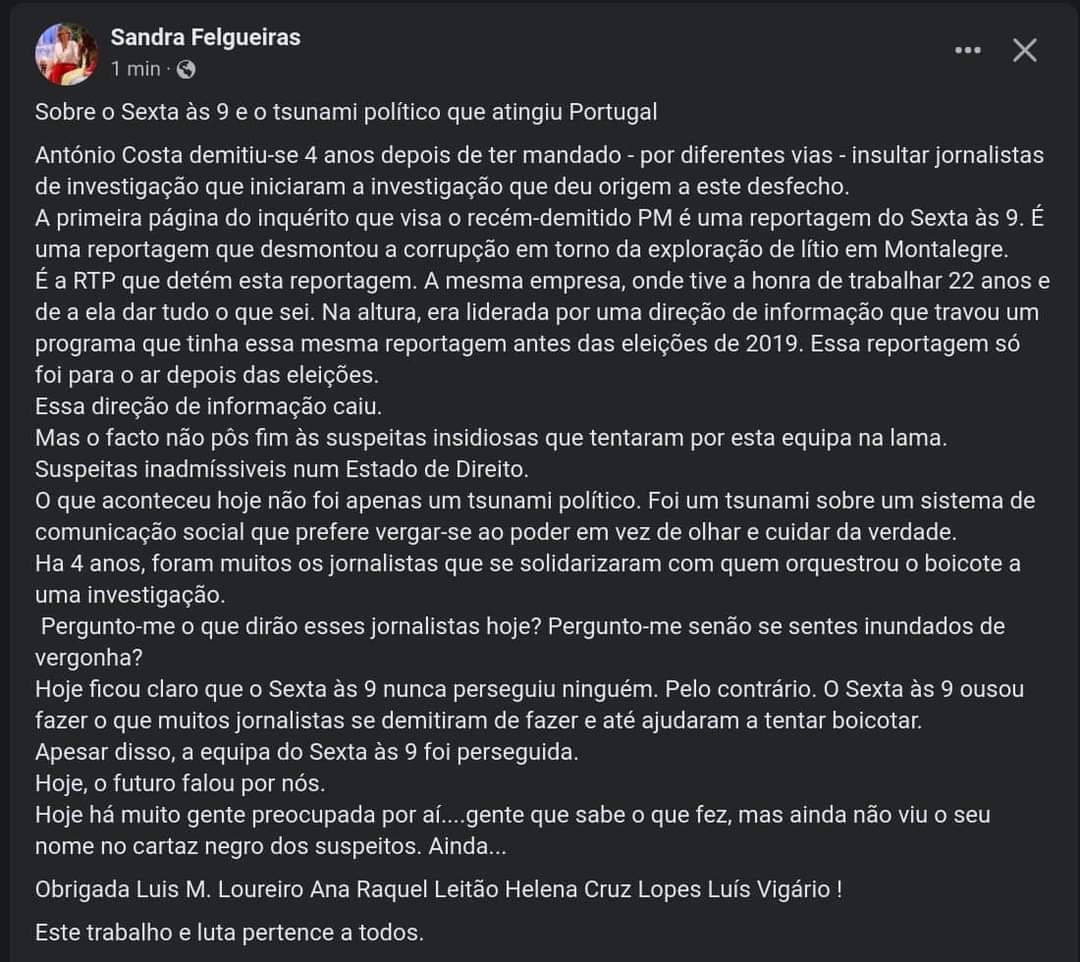Click the line "Hoje, o futuro falou por nós."
Viewport: 1080px width, 962px height.
coord(180,782)
